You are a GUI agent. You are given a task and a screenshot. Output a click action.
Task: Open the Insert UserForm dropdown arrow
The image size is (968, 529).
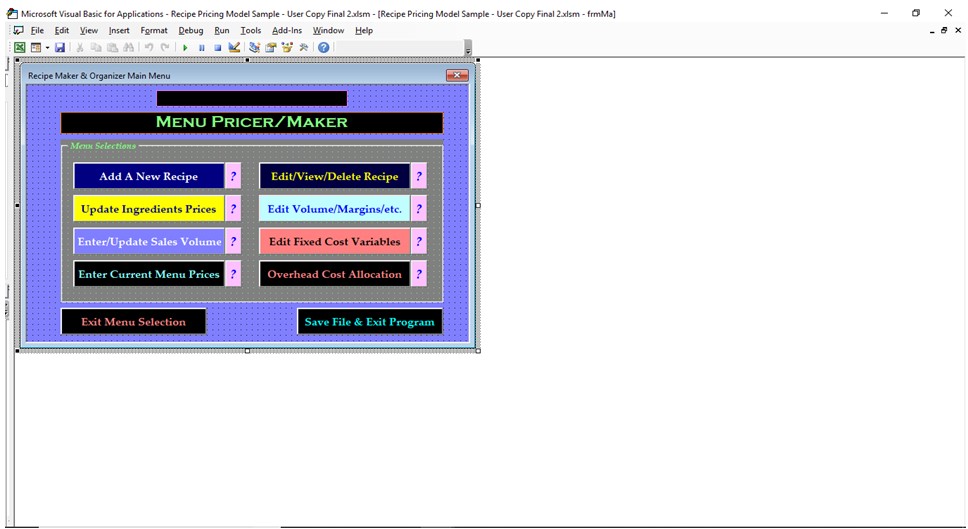[47, 48]
